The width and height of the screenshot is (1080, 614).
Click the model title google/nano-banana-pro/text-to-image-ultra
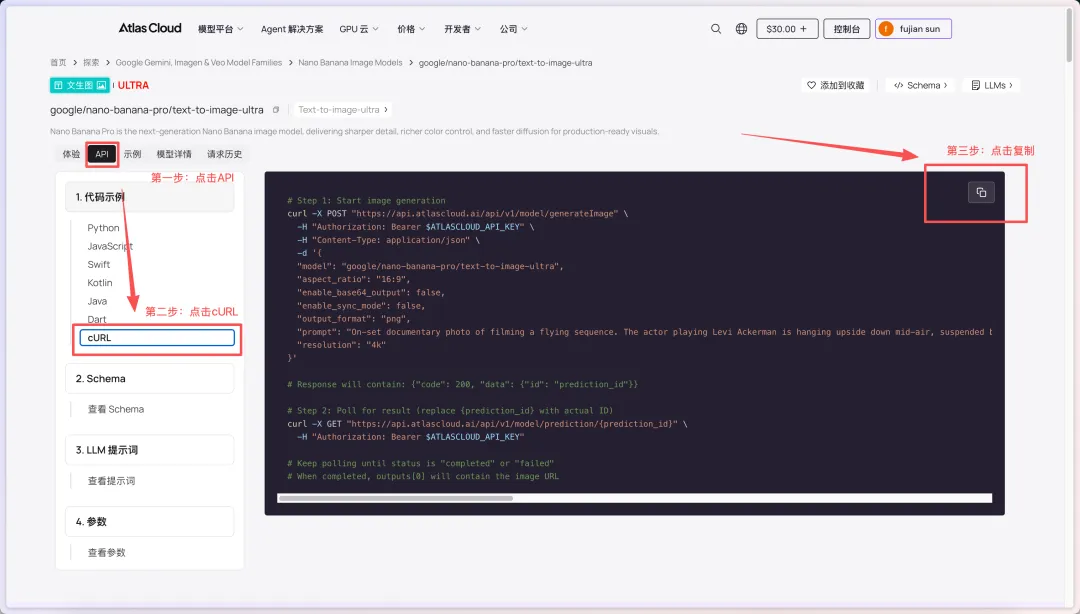pos(156,110)
